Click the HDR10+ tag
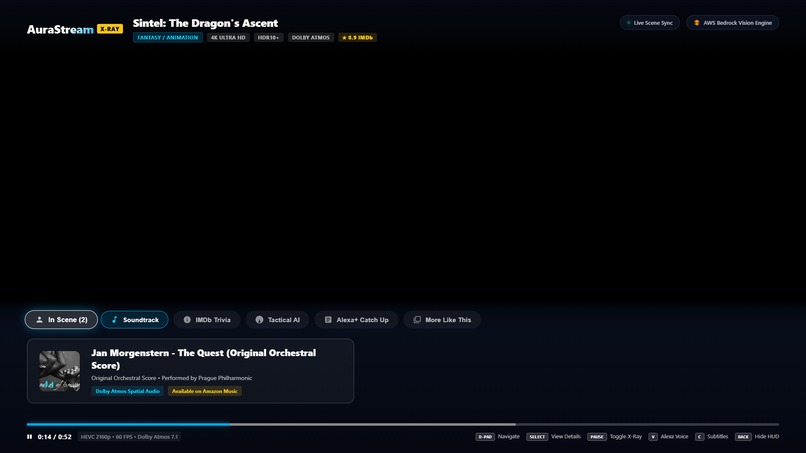806x453 pixels. 268,38
